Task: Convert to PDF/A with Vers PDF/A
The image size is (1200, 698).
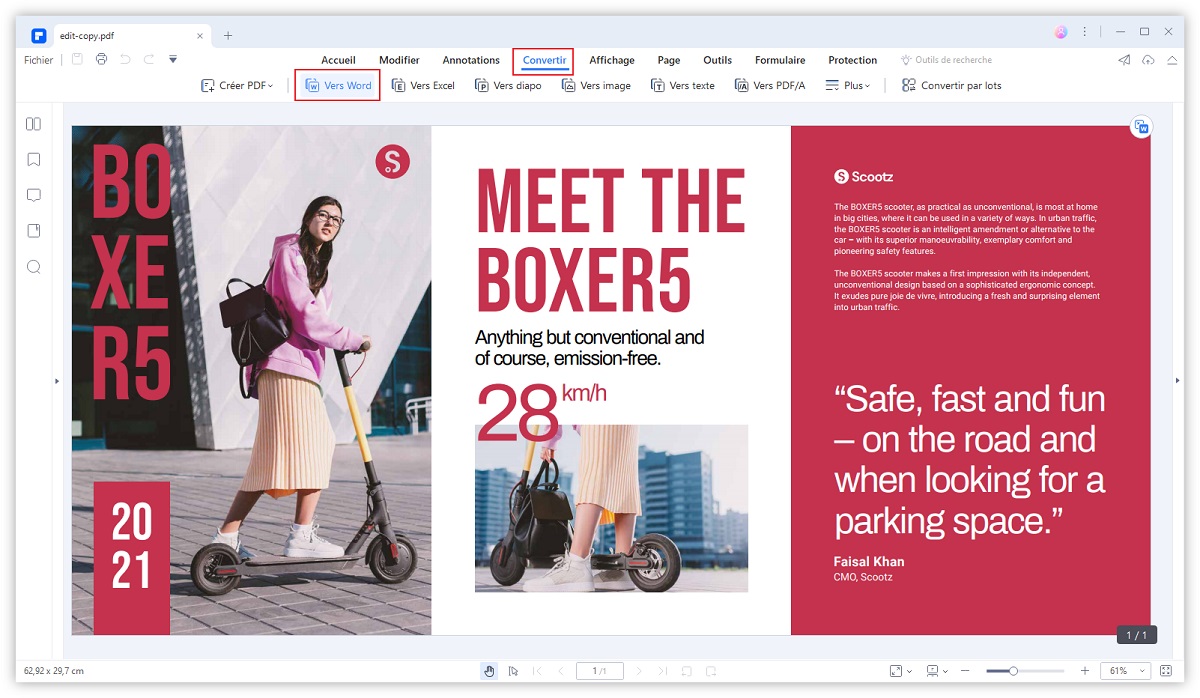Action: coord(769,86)
